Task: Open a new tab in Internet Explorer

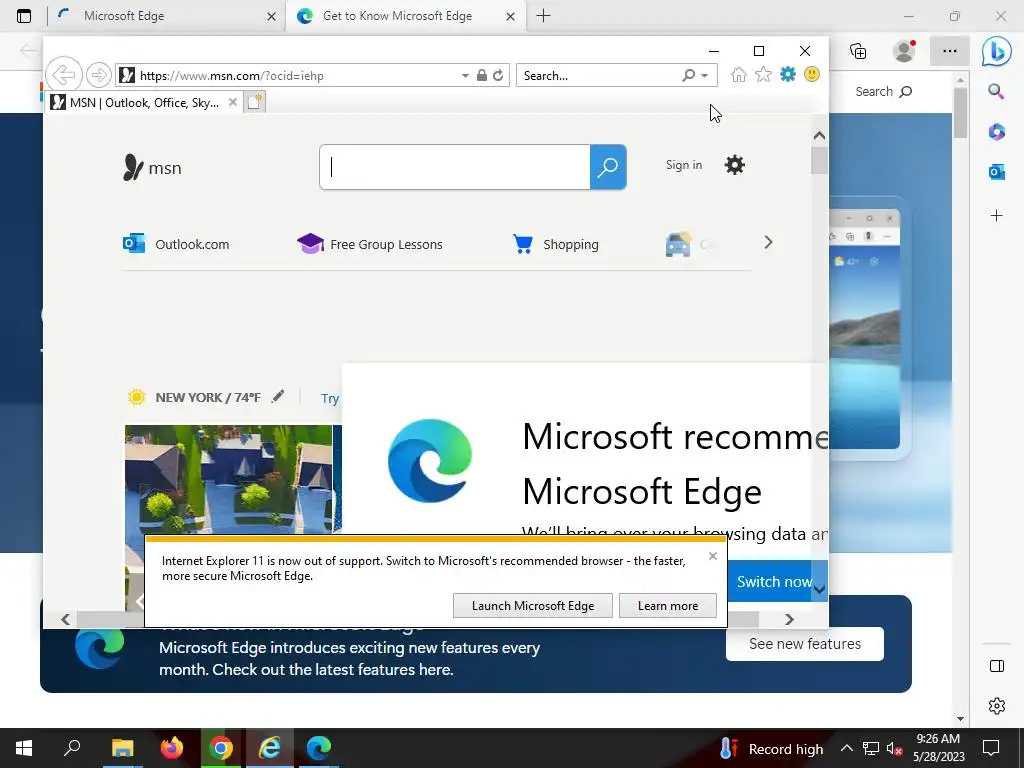Action: (255, 102)
